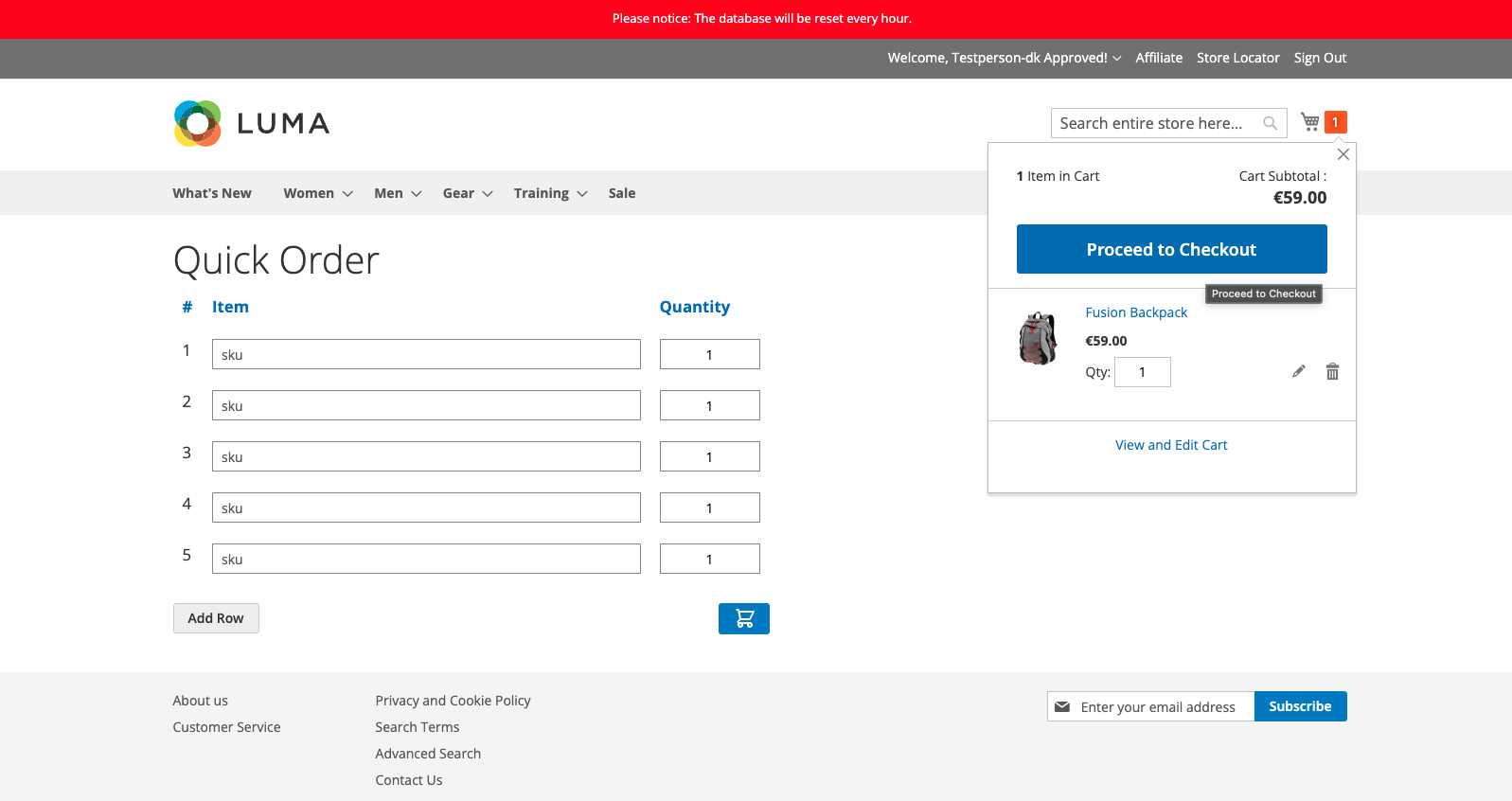The image size is (1512, 801).
Task: Focus the sku field in row 3
Action: [426, 456]
